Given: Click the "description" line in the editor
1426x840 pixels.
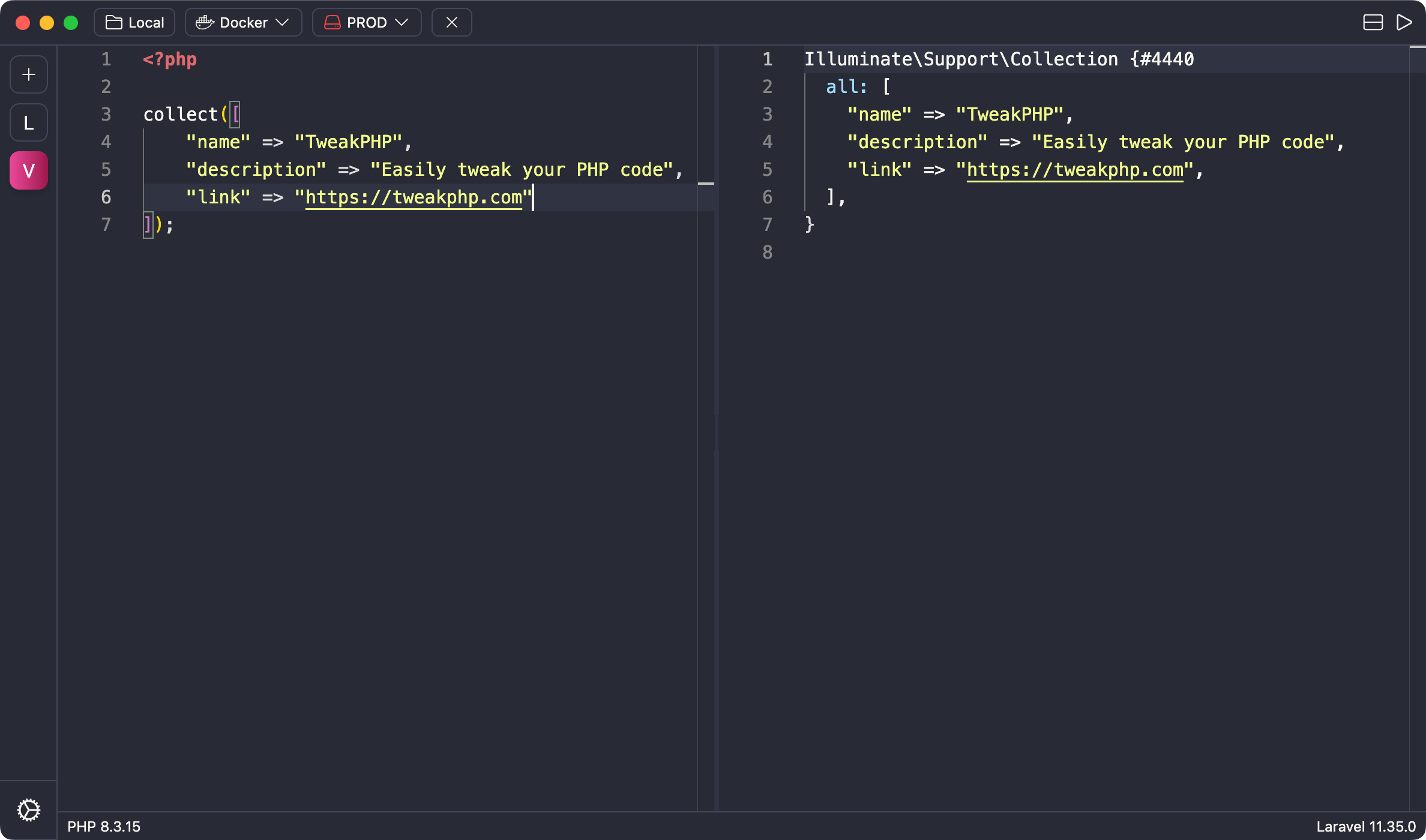Looking at the screenshot, I should [435, 170].
